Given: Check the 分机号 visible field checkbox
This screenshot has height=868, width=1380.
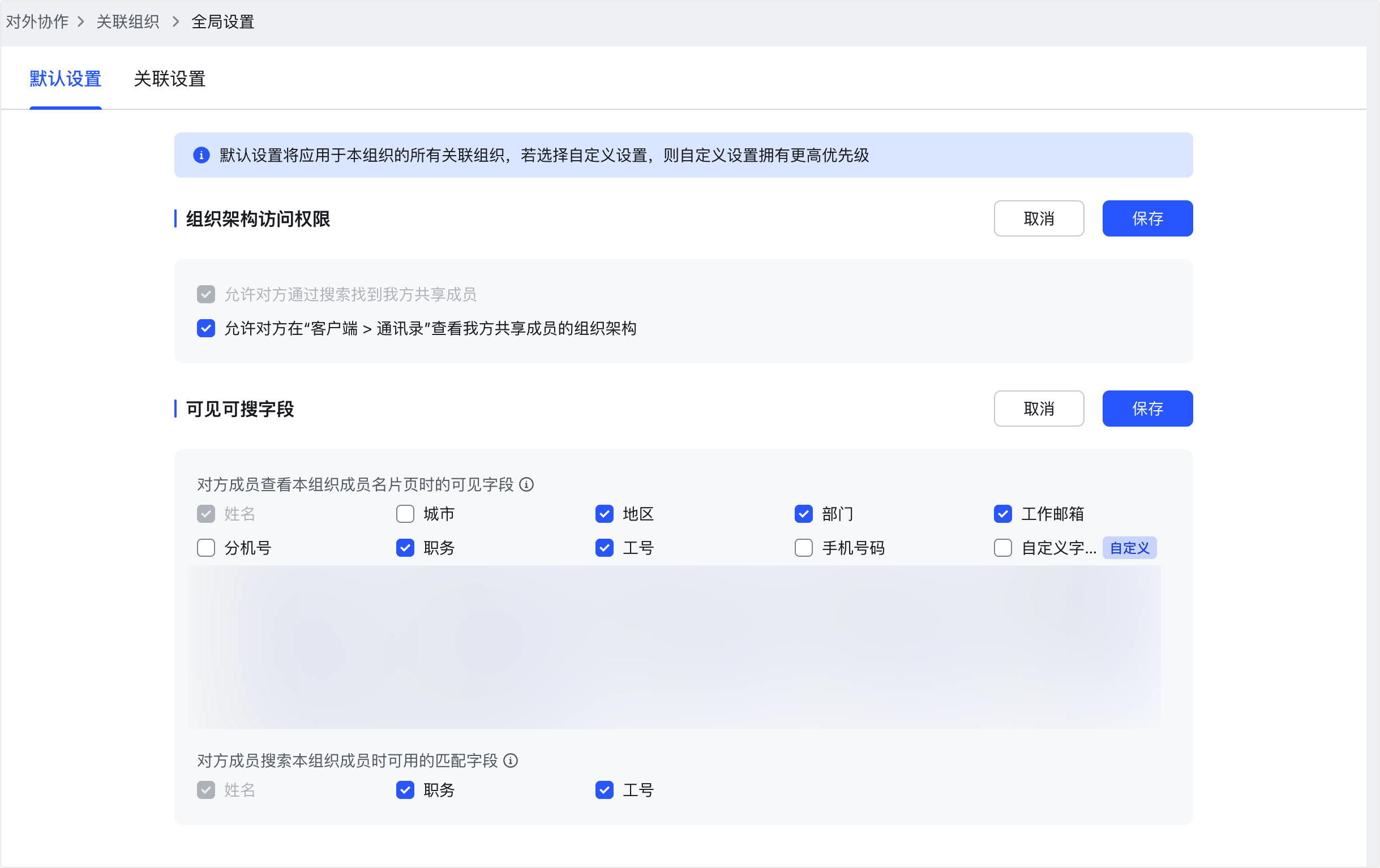Looking at the screenshot, I should point(205,548).
